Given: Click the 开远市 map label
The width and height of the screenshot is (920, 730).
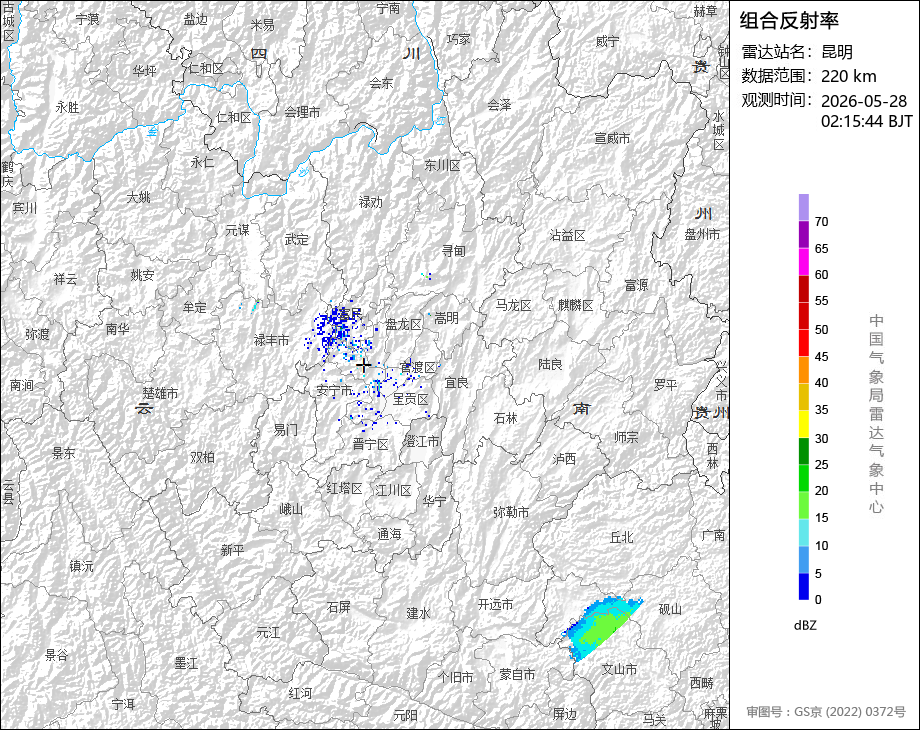Looking at the screenshot, I should coord(495,604).
